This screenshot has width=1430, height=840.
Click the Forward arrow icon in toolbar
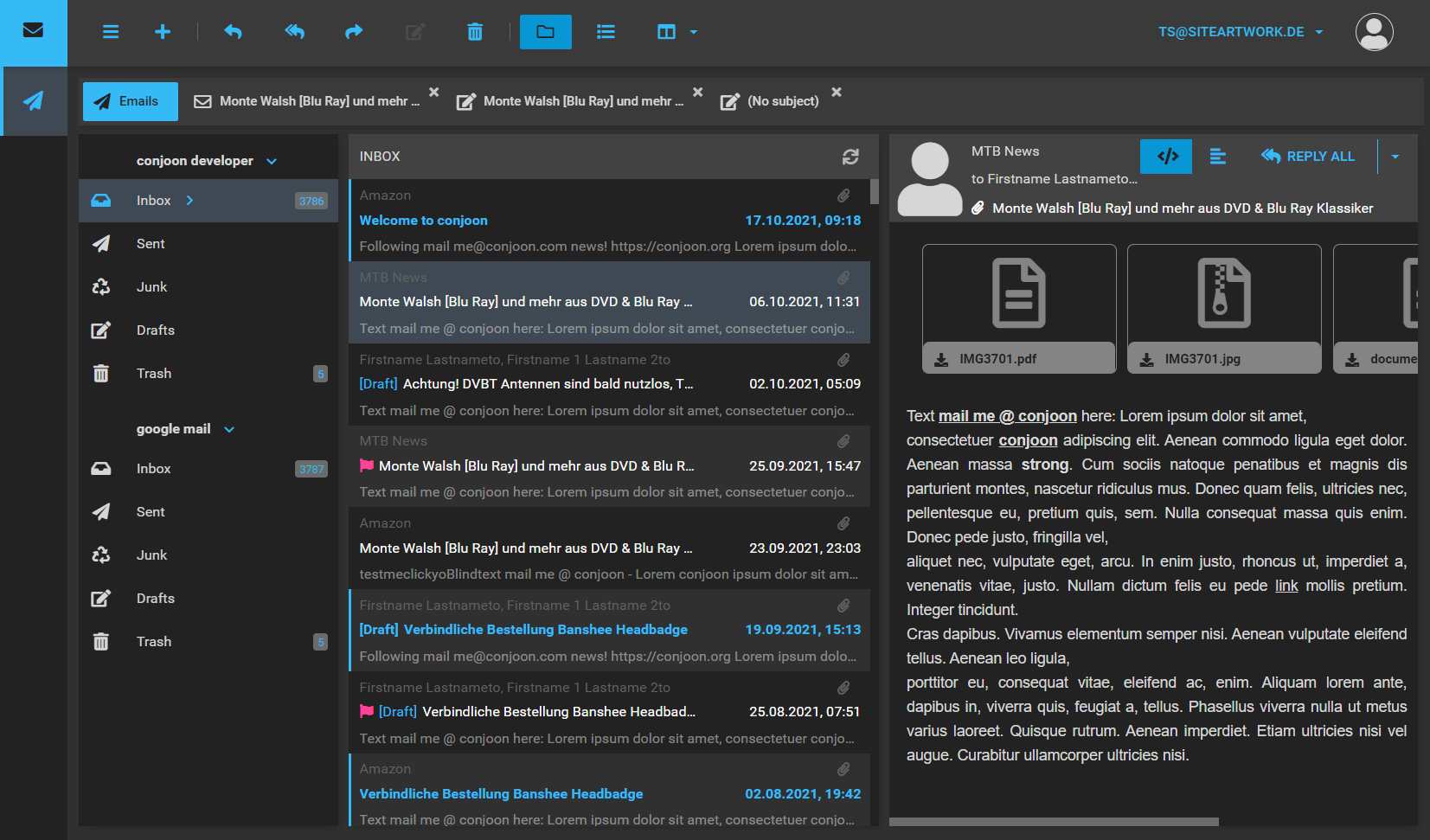(x=354, y=32)
